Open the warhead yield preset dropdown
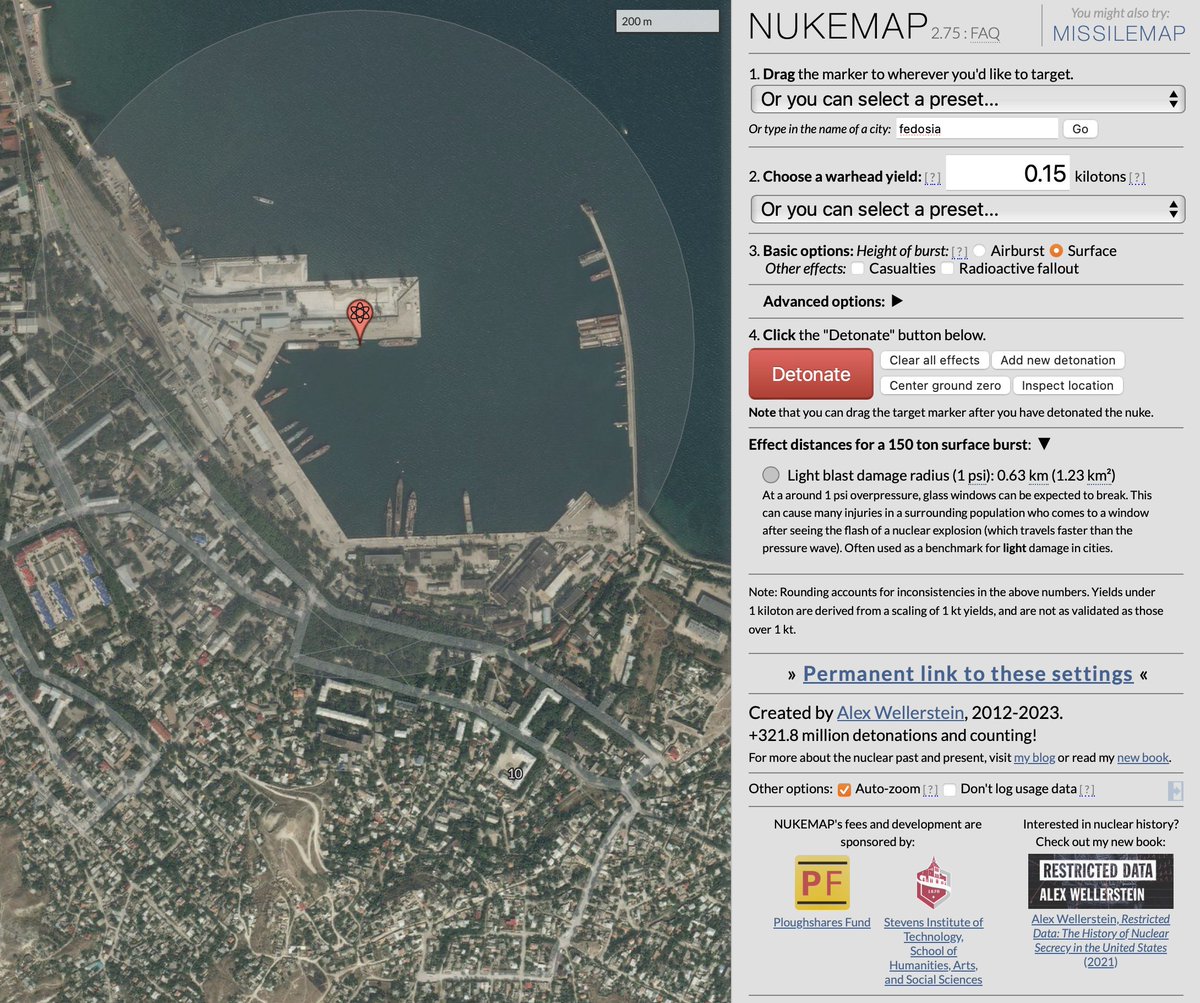Viewport: 1200px width, 1003px height. [967, 209]
